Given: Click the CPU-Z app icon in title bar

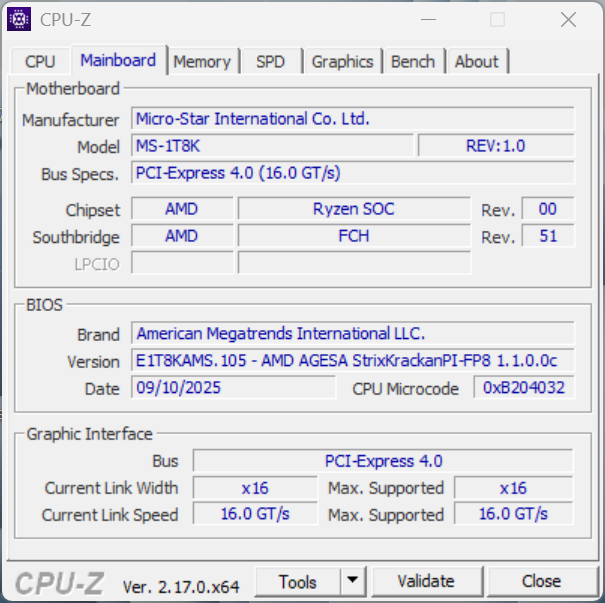Looking at the screenshot, I should (19, 19).
